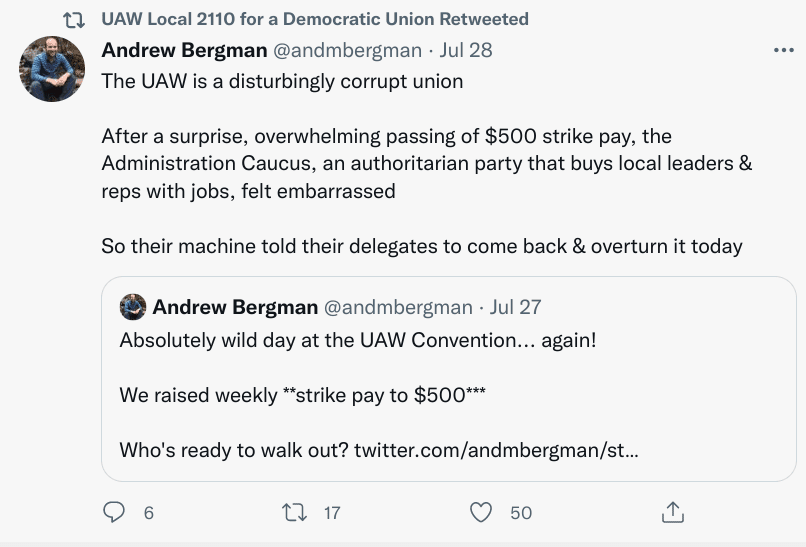Click Andrew Bergman name in quoted tweet
This screenshot has height=547, width=806.
pyautogui.click(x=235, y=306)
